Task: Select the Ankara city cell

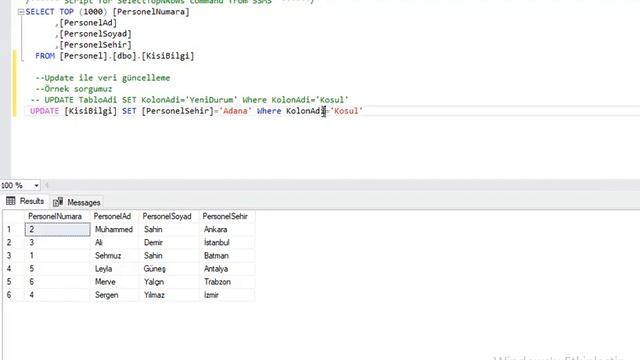Action: click(x=227, y=229)
